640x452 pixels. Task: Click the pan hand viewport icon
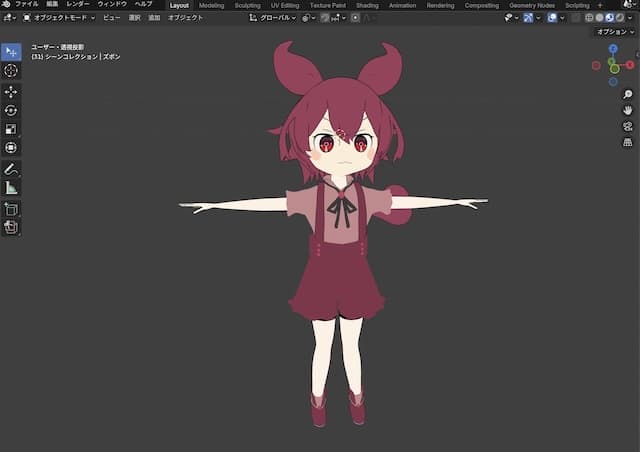(x=627, y=109)
